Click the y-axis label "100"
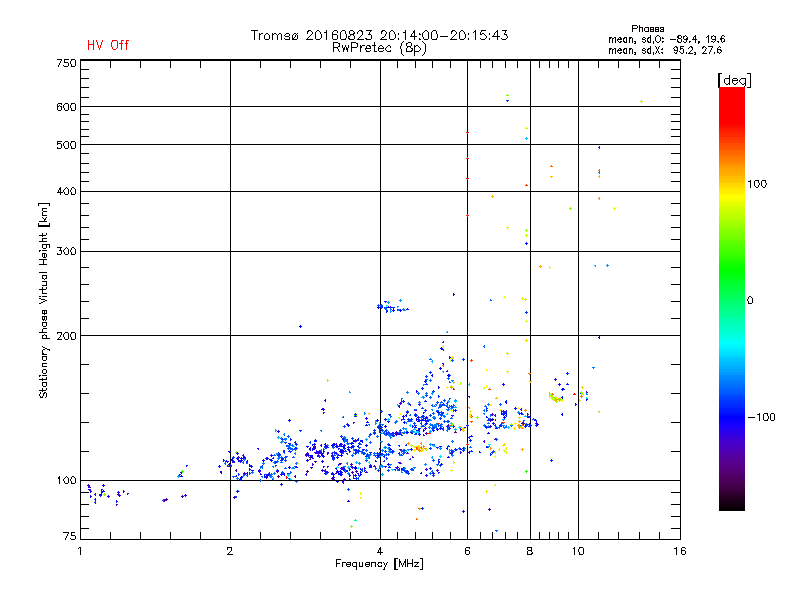 pos(66,481)
